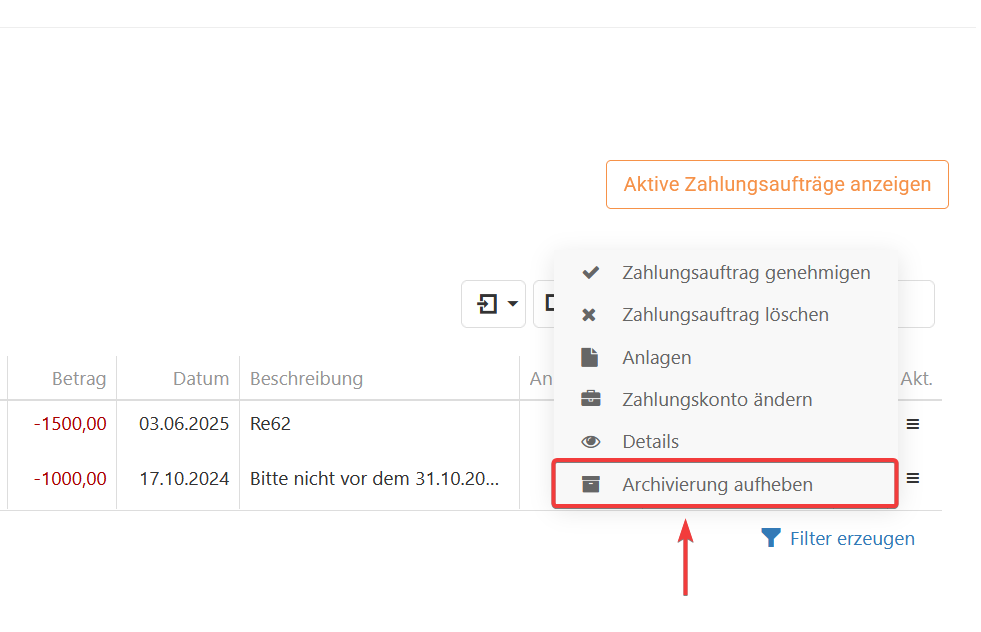
Task: Click date 17.10.2024 cell
Action: click(x=184, y=479)
